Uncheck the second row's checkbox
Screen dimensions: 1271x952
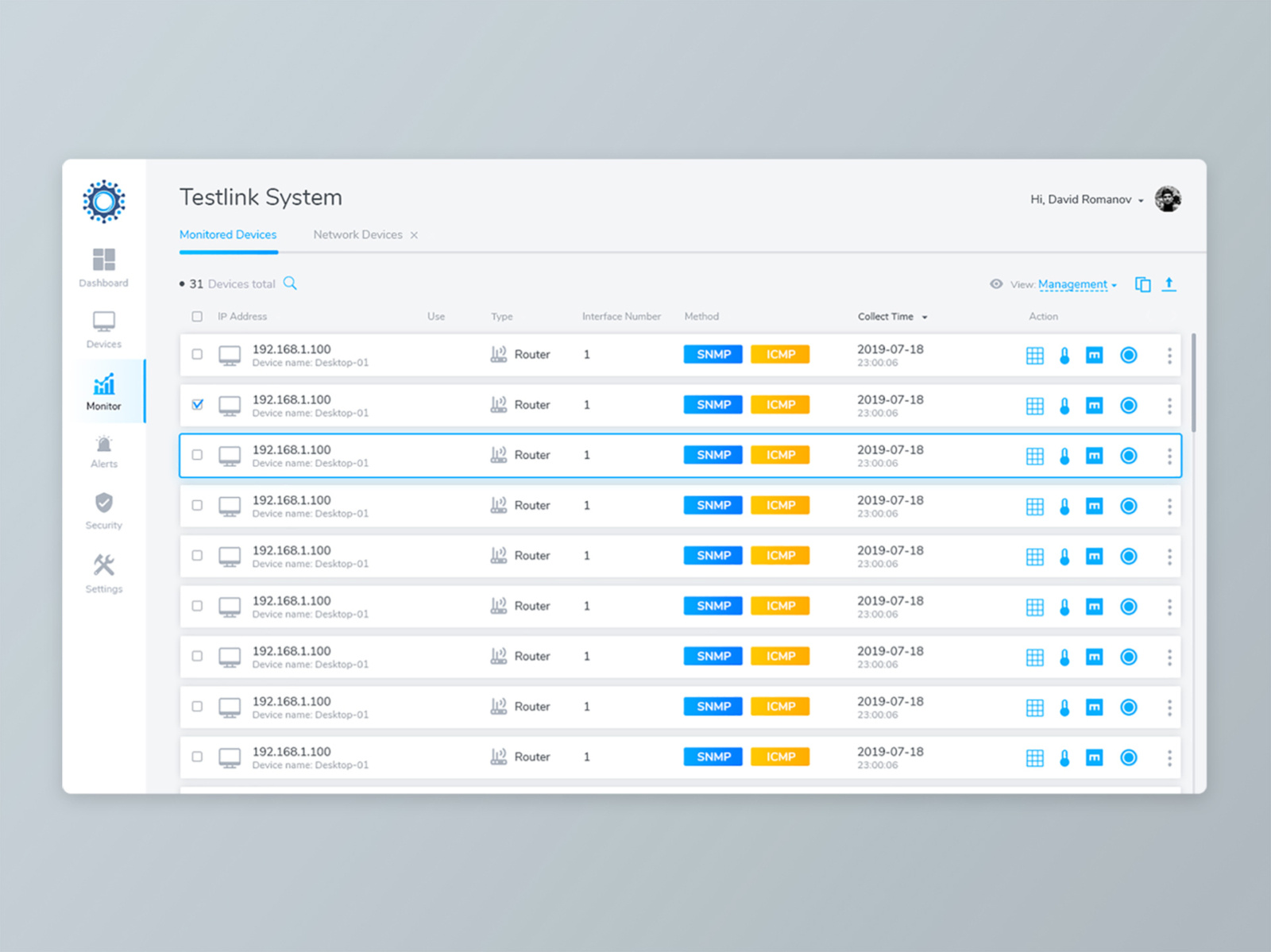coord(197,404)
